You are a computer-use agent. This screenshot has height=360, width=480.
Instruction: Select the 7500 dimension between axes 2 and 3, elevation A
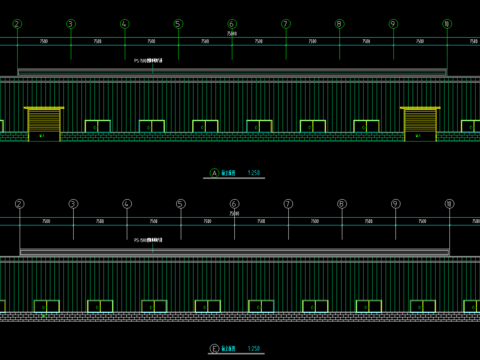click(44, 41)
